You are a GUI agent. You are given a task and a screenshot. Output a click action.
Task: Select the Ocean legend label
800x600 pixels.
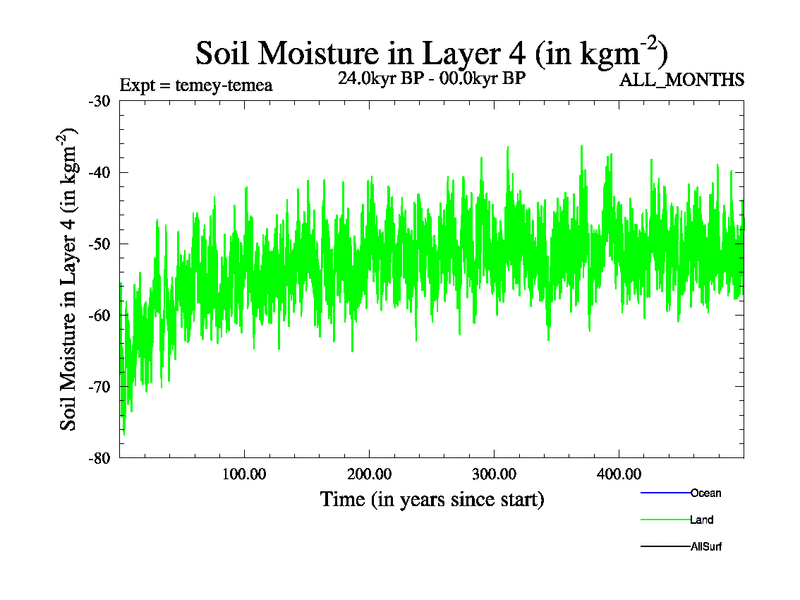pos(705,493)
